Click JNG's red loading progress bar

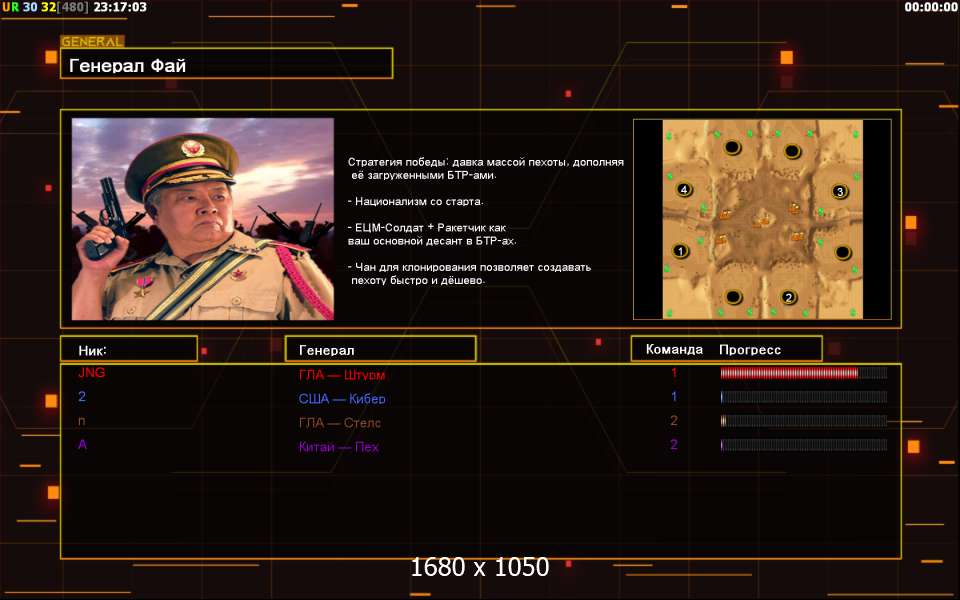(803, 373)
